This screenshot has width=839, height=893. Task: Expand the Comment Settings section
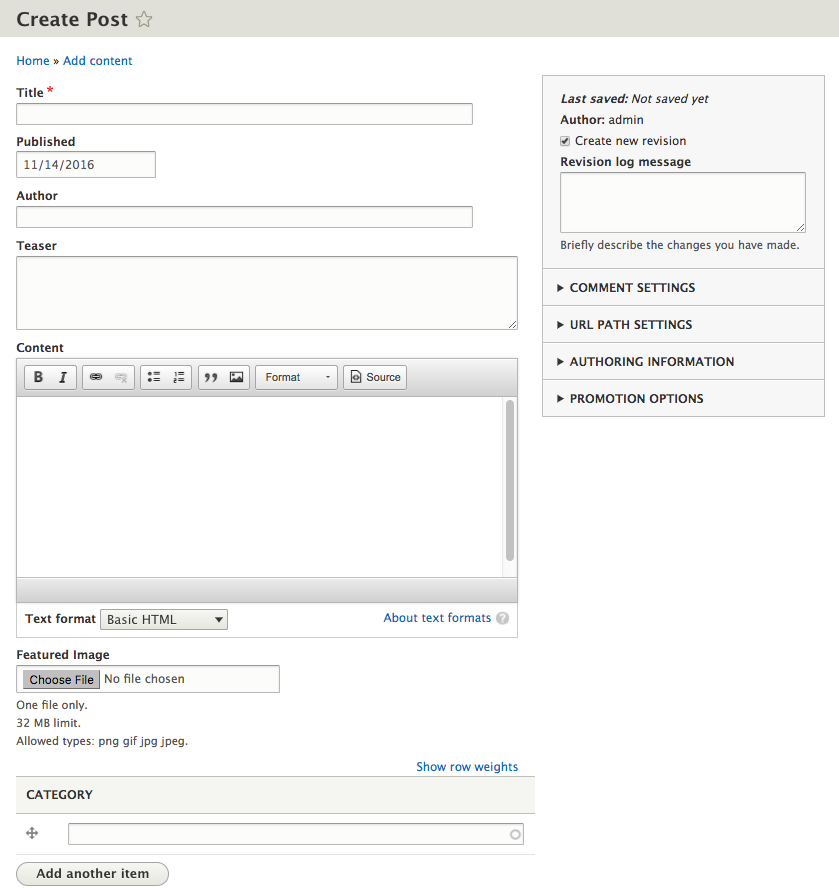[x=632, y=288]
